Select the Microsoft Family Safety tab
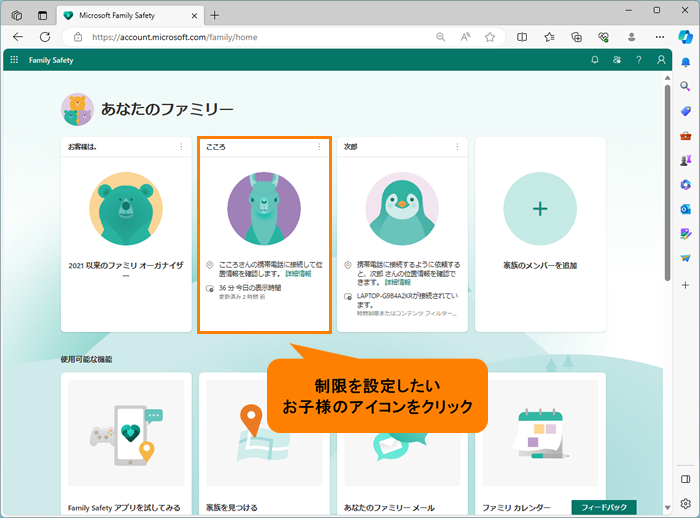Screen dimensions: 700x518 tap(129, 16)
